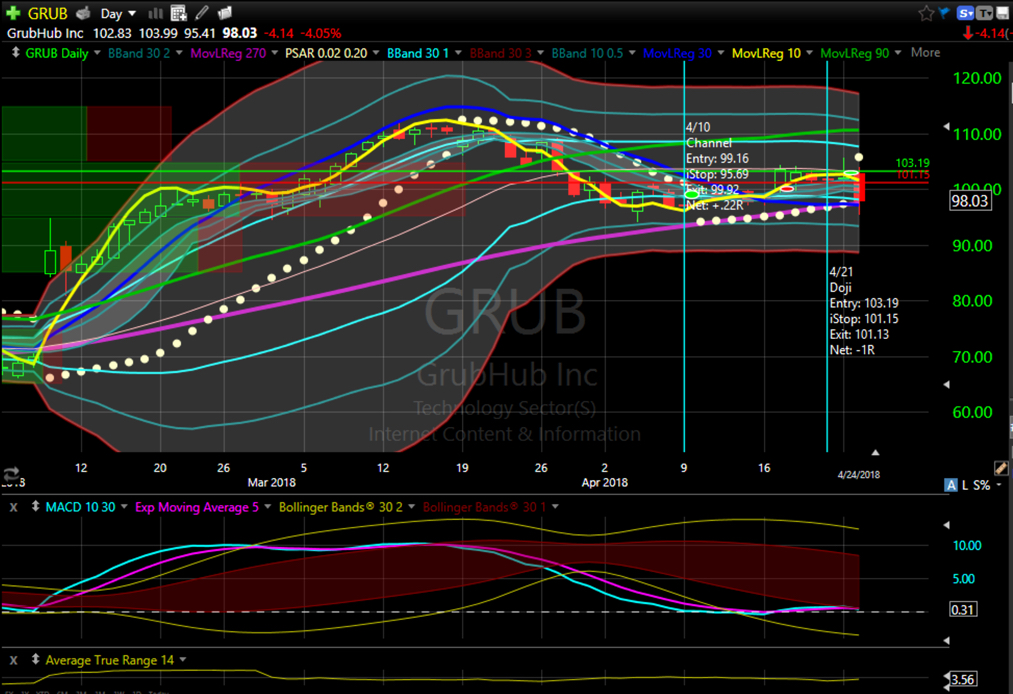Click the 0.31 MACD value label
Screen dimensions: 1013x694
pyautogui.click(x=963, y=609)
